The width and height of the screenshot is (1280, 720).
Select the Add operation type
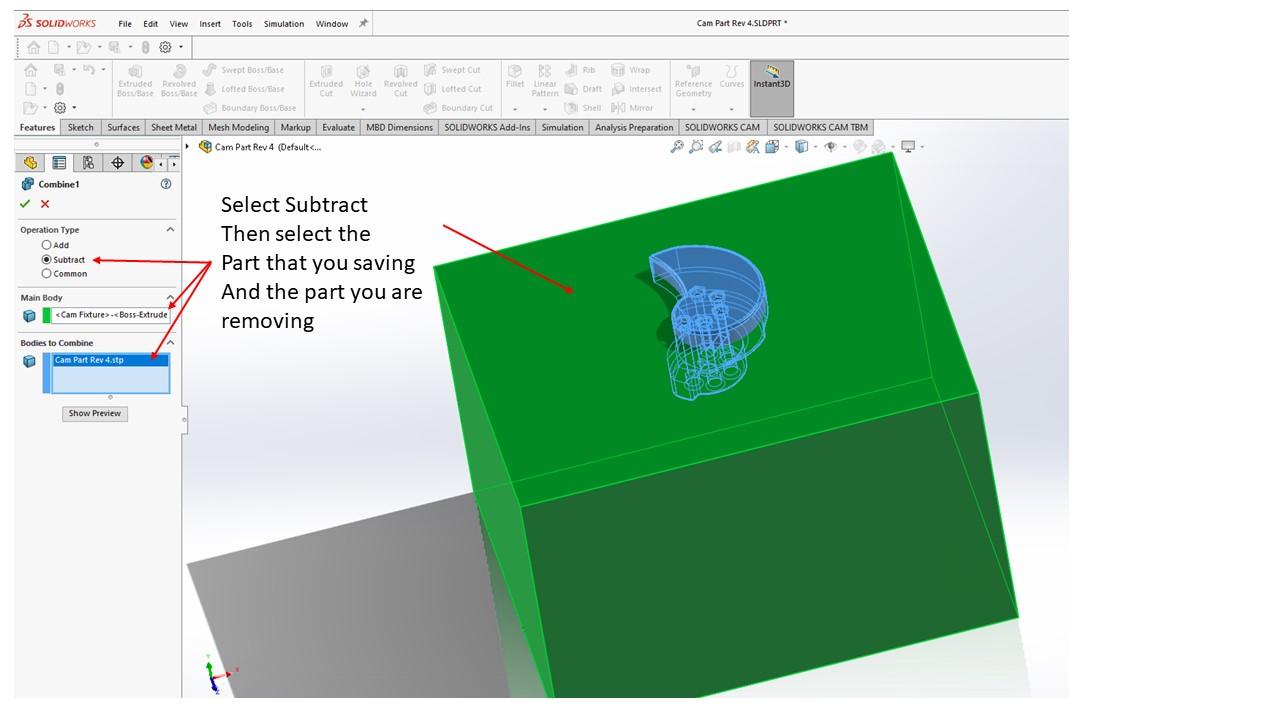click(x=47, y=245)
